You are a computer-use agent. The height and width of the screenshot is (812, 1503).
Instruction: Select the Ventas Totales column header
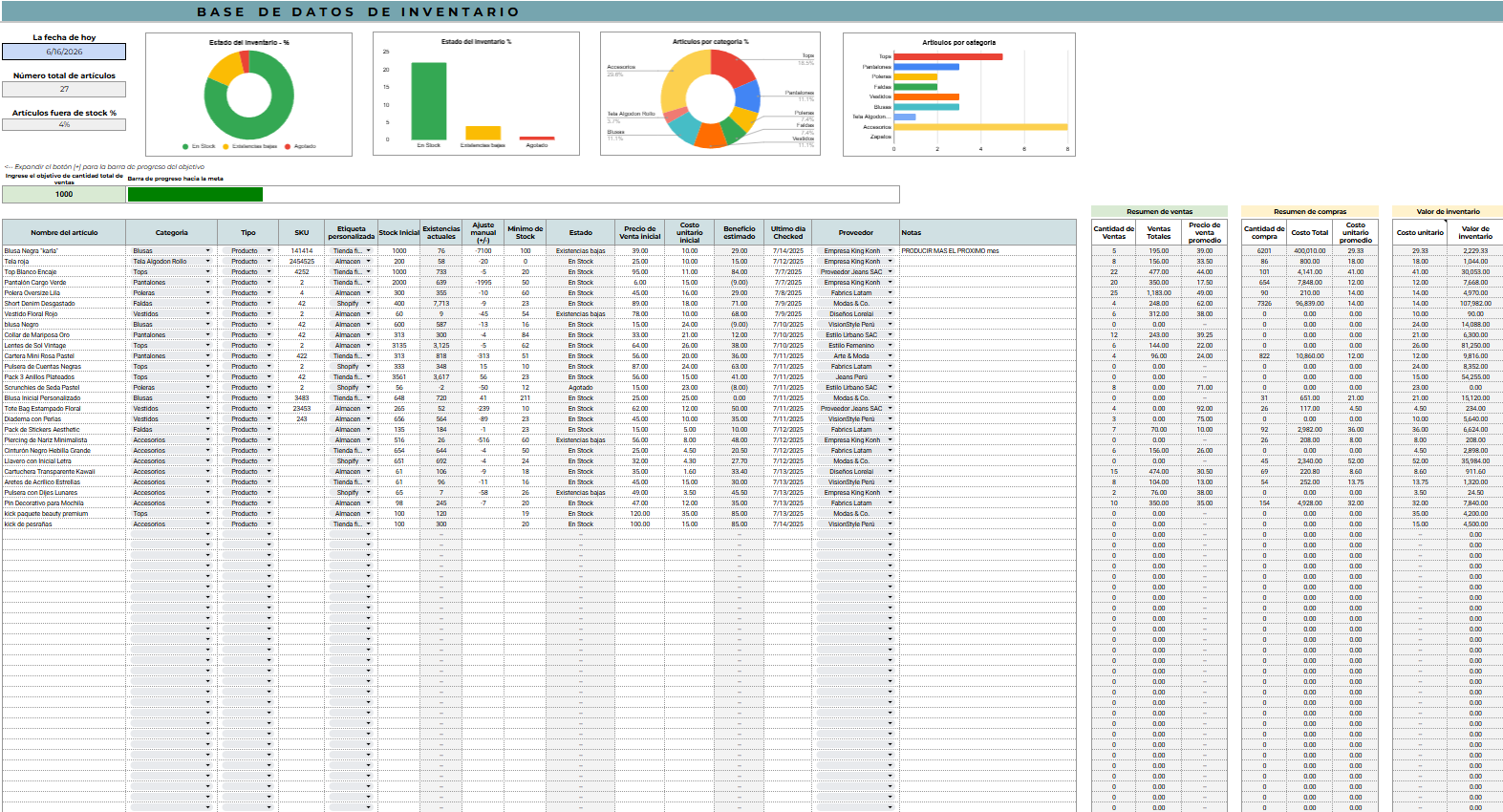pyautogui.click(x=1159, y=232)
